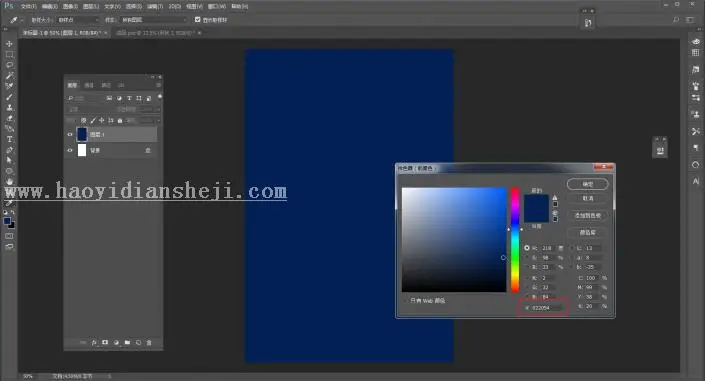705x381 pixels.
Task: Open the Layers panel flyout menu
Action: click(158, 85)
